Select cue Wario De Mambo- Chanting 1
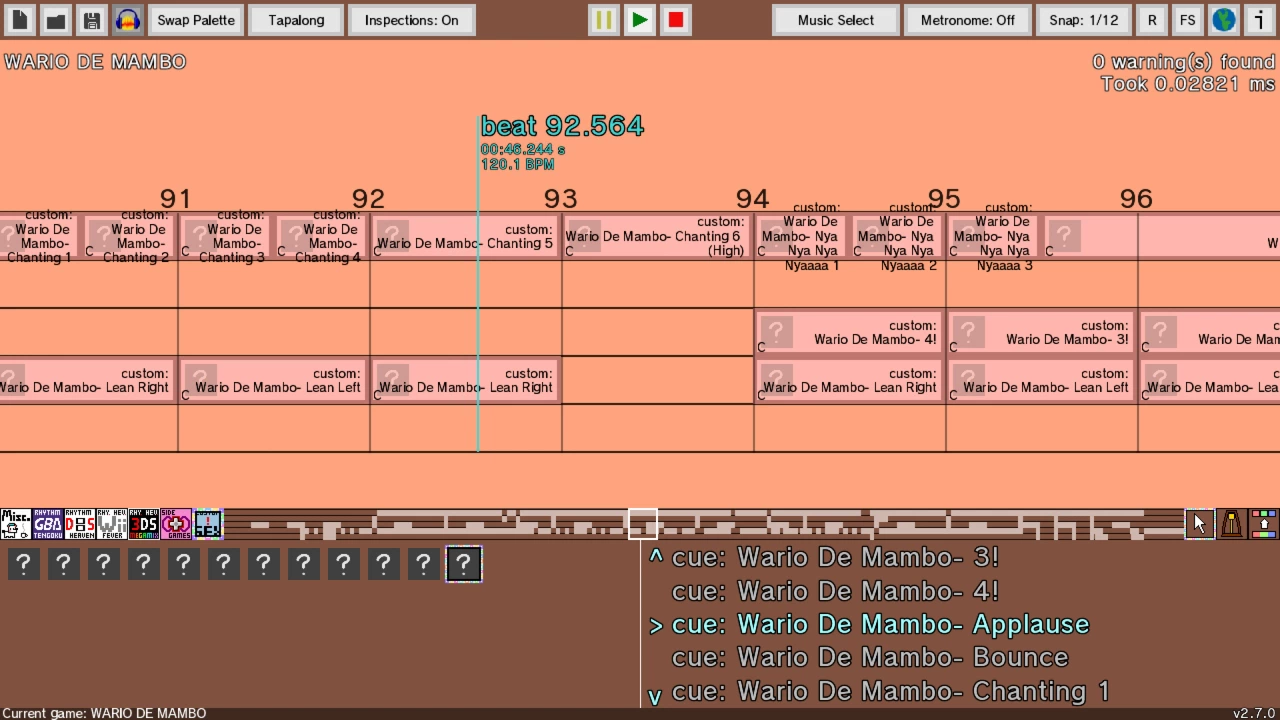 [x=890, y=691]
